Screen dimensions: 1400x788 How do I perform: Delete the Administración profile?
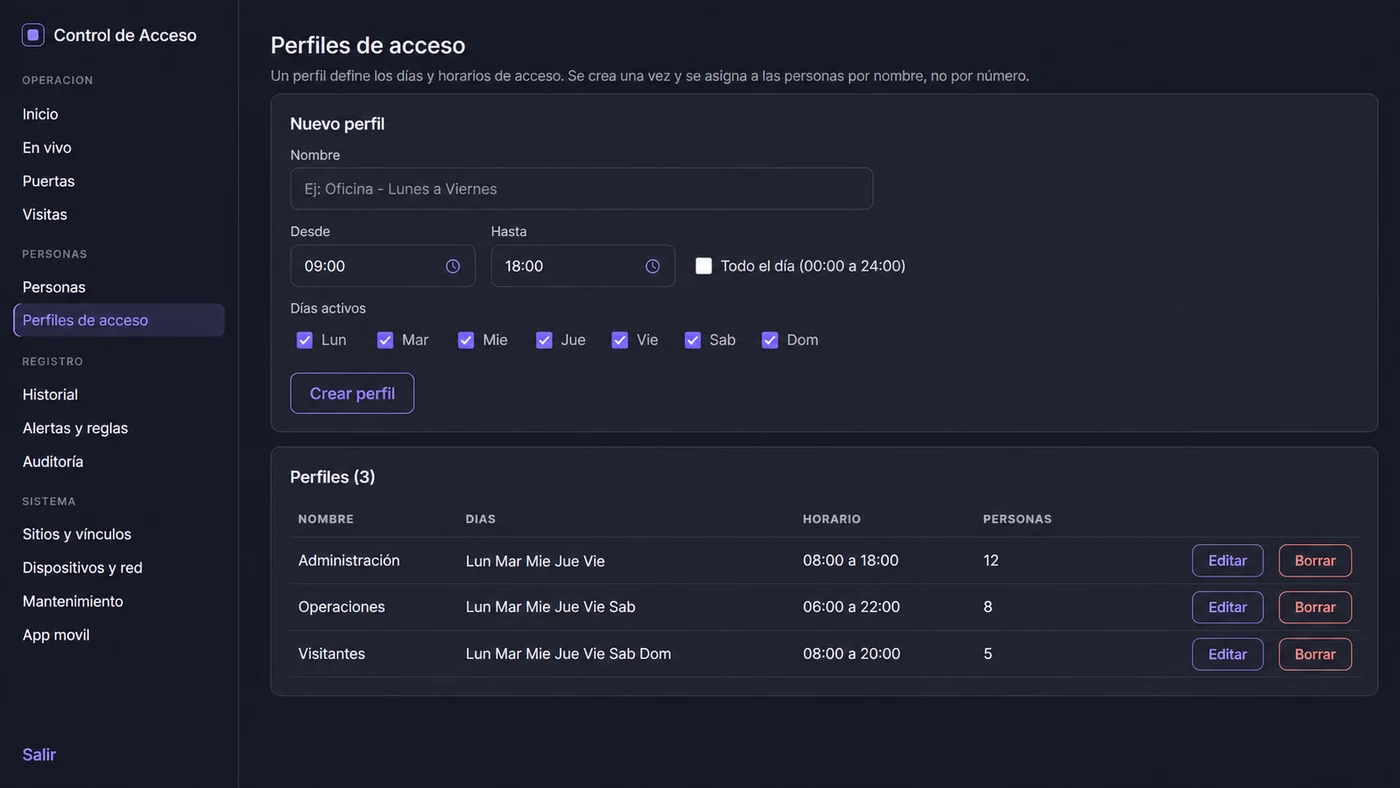pos(1315,561)
